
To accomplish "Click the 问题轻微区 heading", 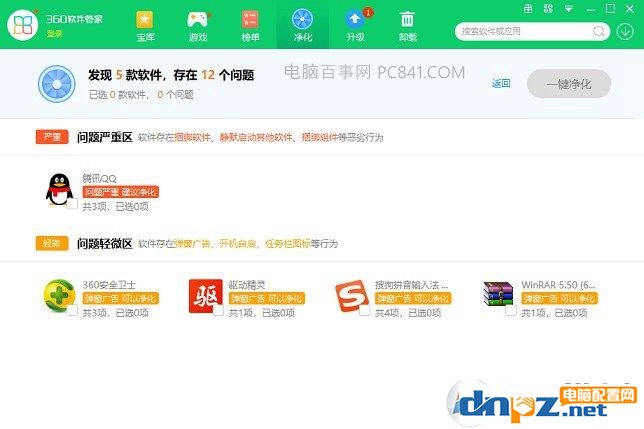I will (x=105, y=243).
